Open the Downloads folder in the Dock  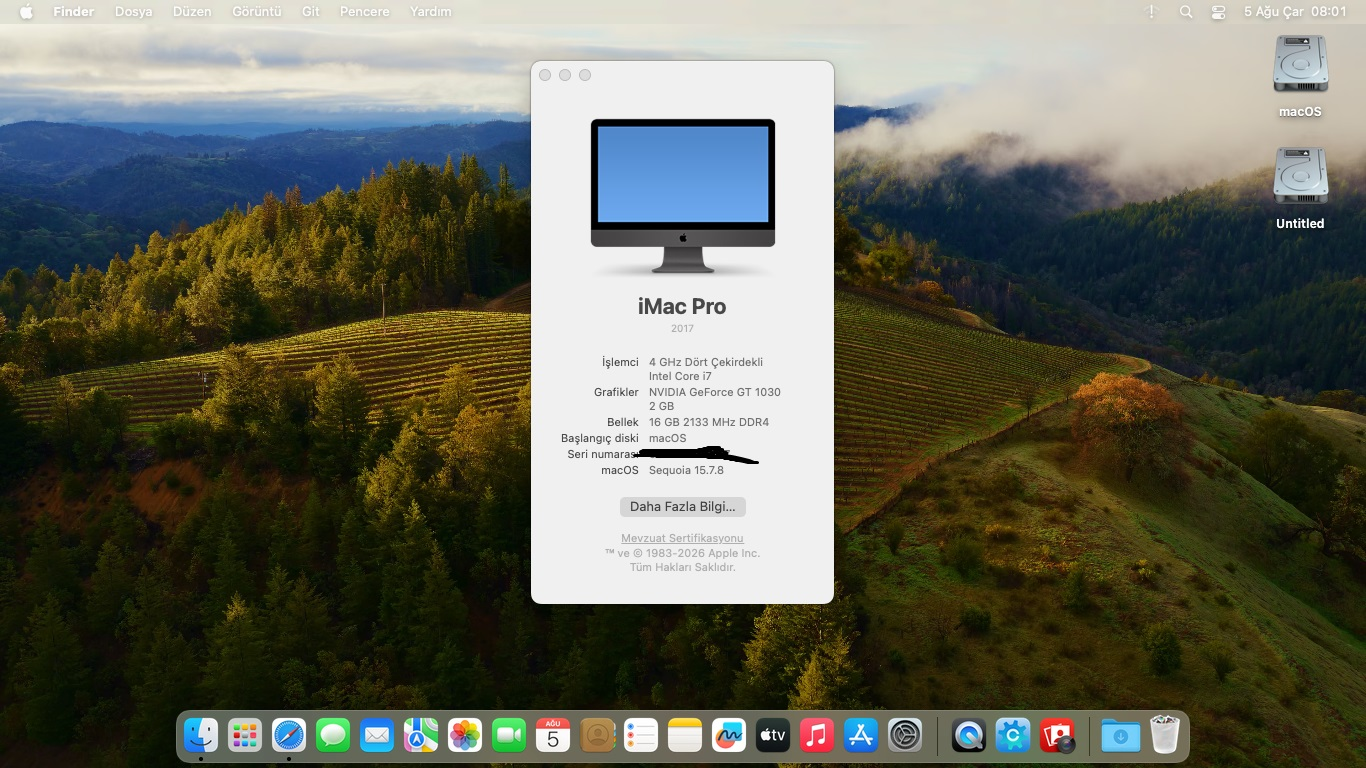pyautogui.click(x=1121, y=736)
